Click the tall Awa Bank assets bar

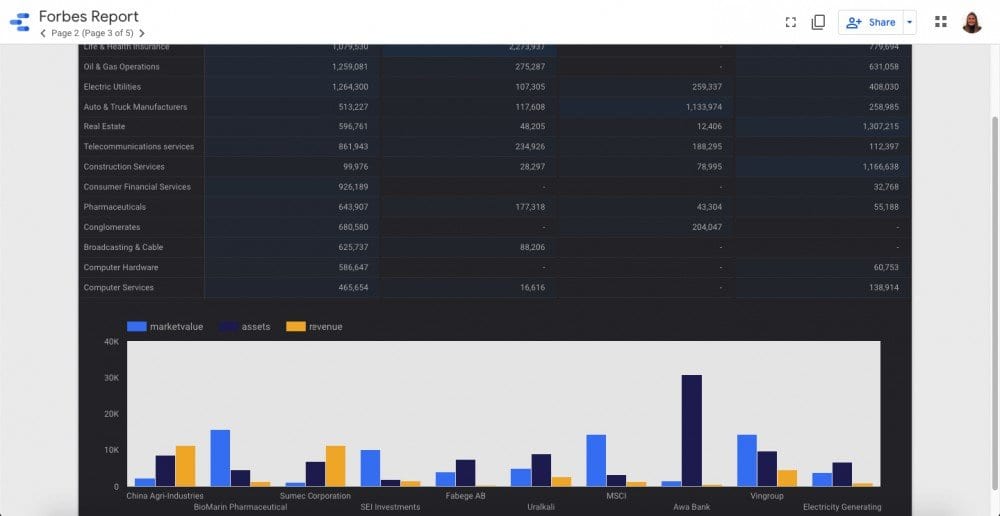point(691,431)
